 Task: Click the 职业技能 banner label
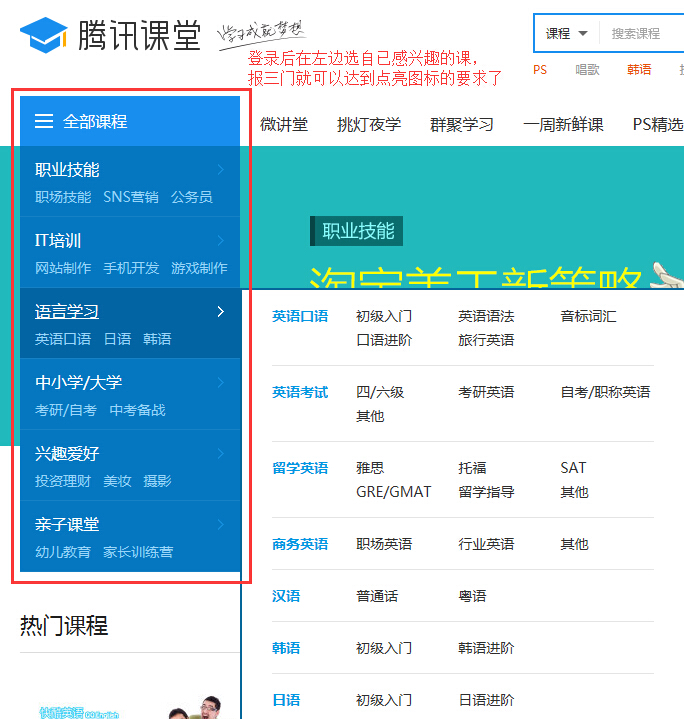(x=357, y=231)
